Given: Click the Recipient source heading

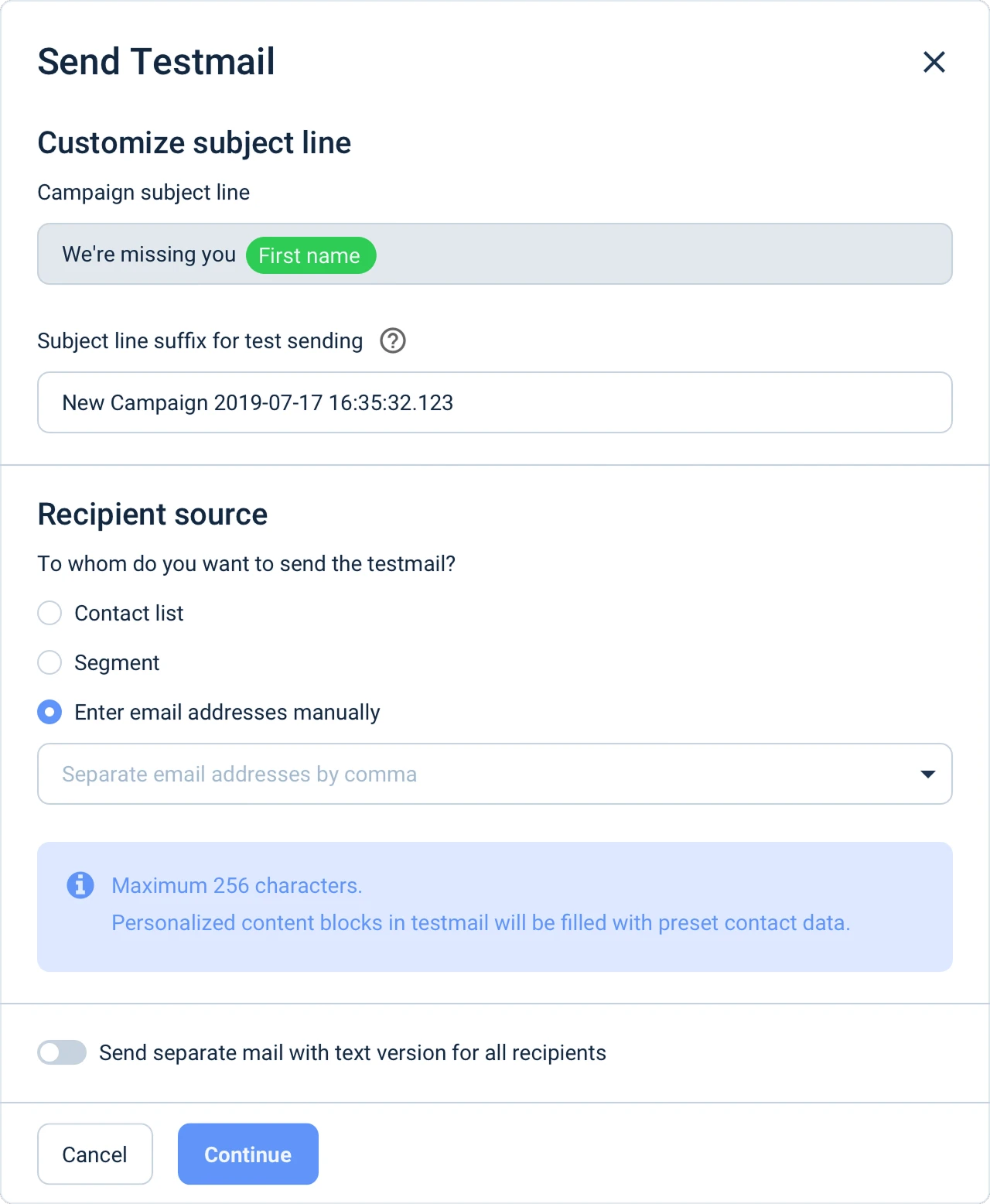Looking at the screenshot, I should [152, 515].
